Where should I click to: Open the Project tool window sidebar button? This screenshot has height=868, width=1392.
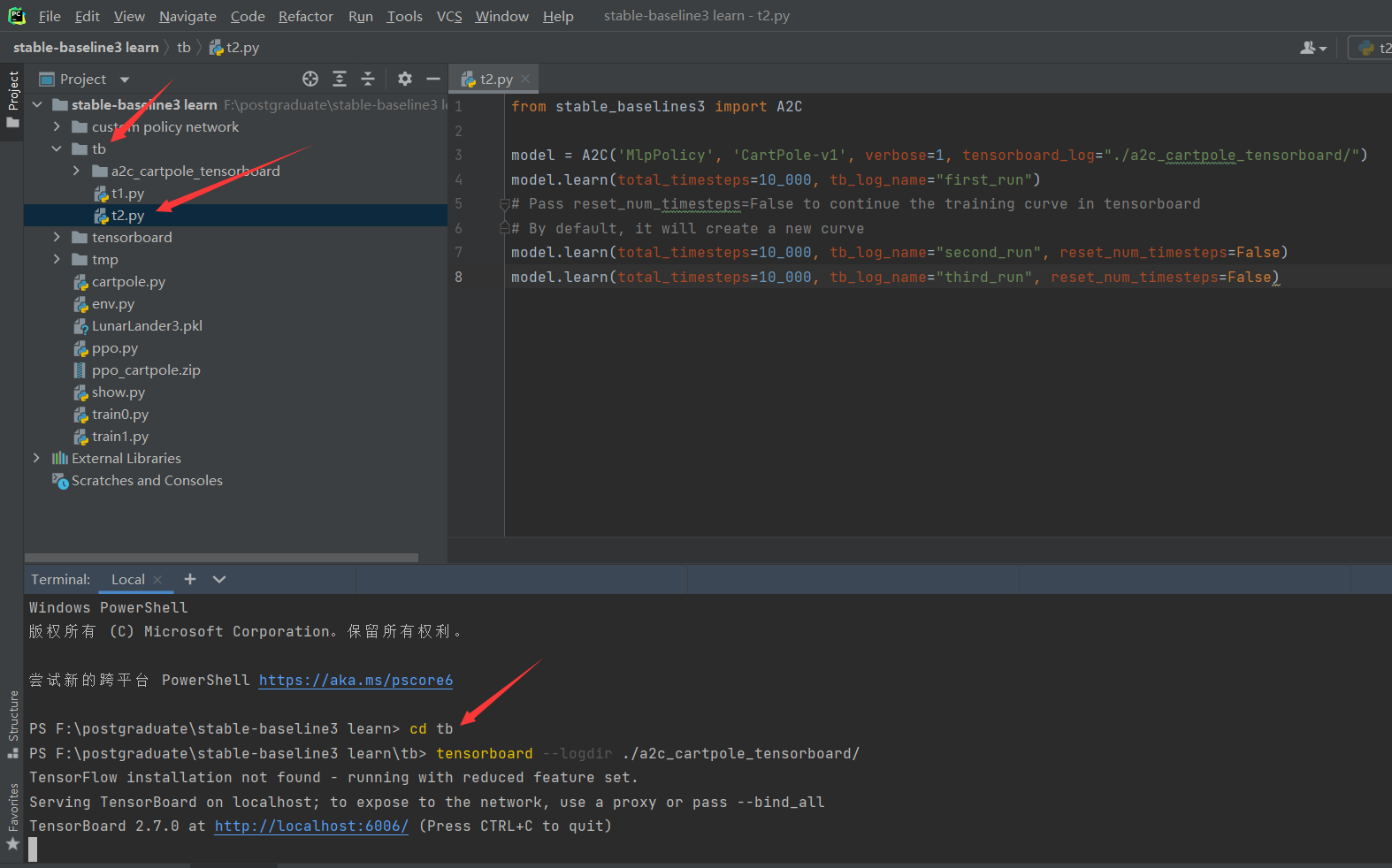pos(12,100)
